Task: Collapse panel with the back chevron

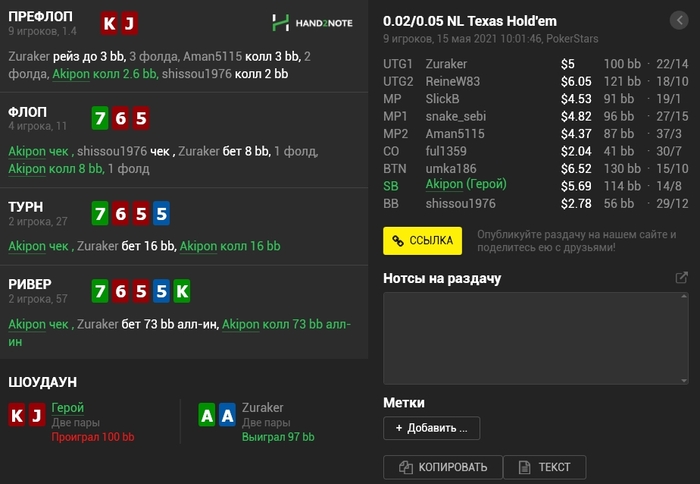Action: click(x=676, y=20)
